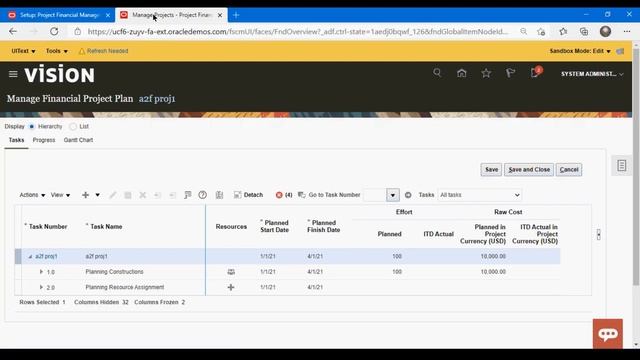This screenshot has width=640, height=360.
Task: Open Favorites star in Vision header
Action: (x=486, y=73)
